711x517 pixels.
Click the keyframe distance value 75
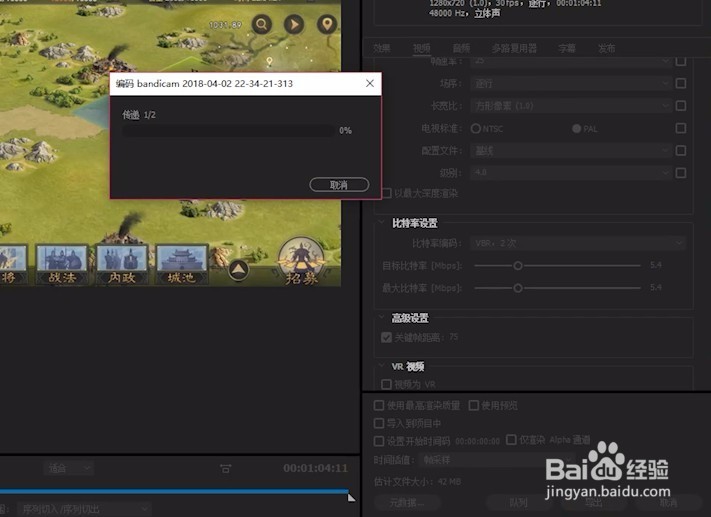453,337
